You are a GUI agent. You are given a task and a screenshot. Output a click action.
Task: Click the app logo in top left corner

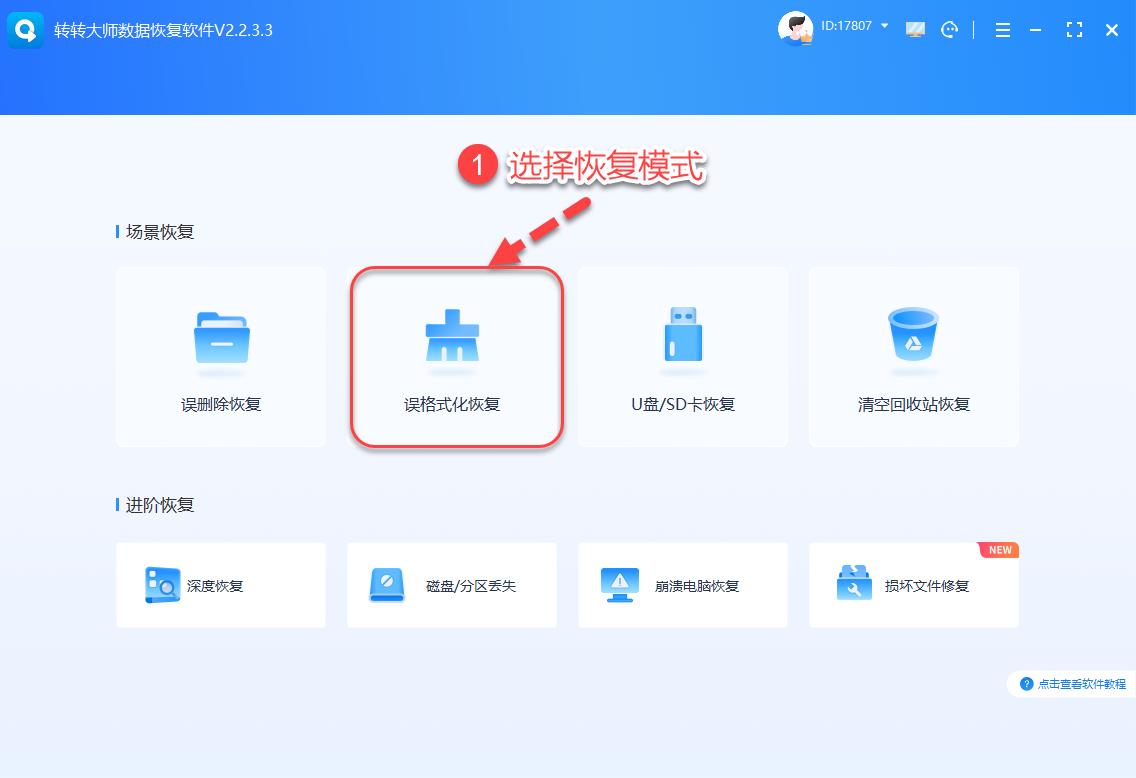[25, 30]
